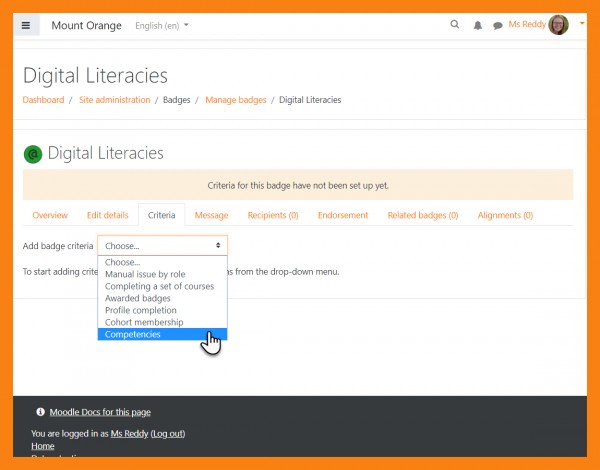Go to the Related badges (0) tab
Image resolution: width=600 pixels, height=470 pixels.
(423, 215)
